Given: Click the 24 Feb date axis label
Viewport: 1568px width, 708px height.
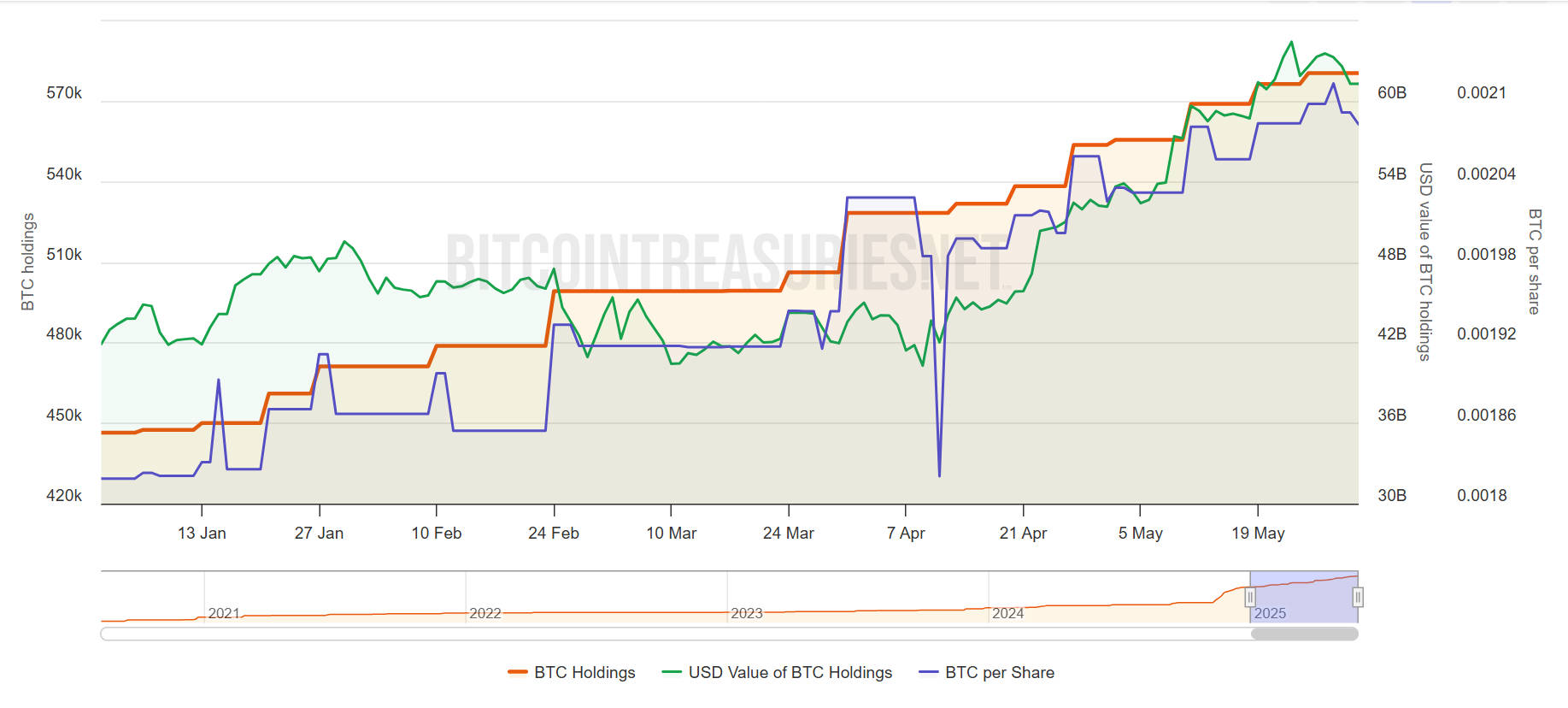Looking at the screenshot, I should pyautogui.click(x=554, y=534).
